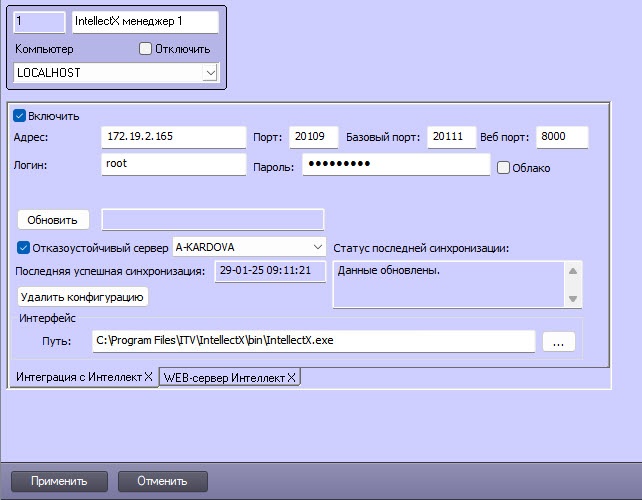642x500 pixels.
Task: Click the Адрес field with 172.19.2.165
Action: point(174,137)
